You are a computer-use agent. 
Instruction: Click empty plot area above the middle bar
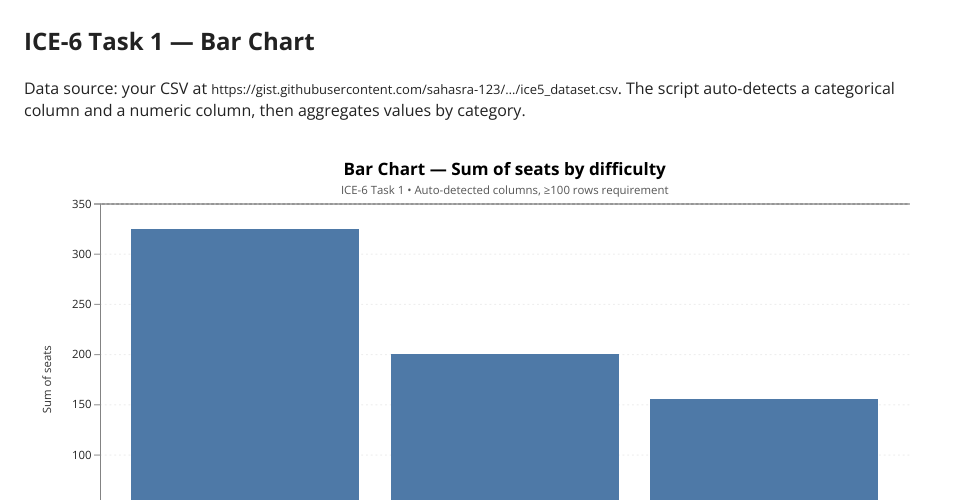pos(505,280)
